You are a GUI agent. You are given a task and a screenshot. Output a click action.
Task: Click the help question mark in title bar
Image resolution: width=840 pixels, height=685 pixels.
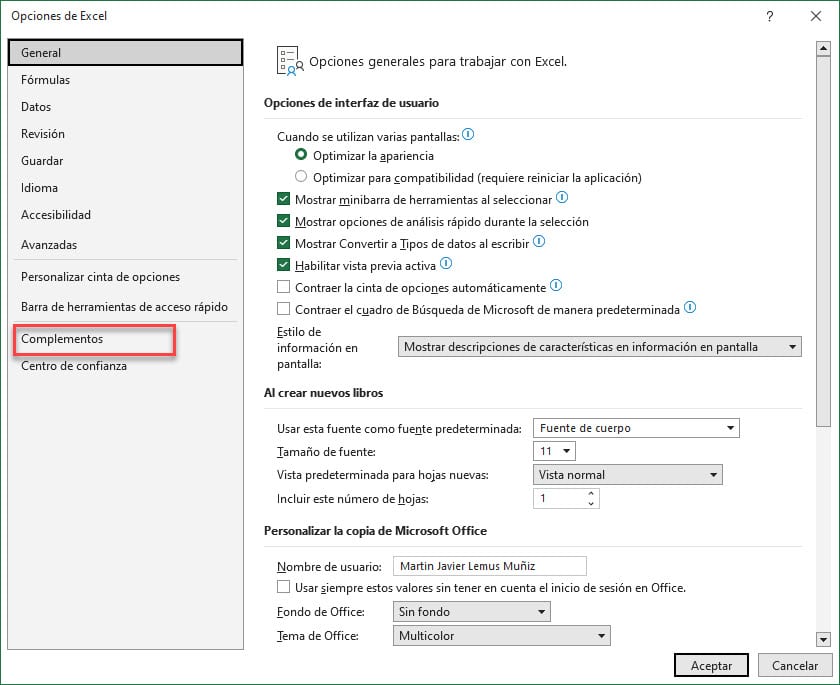click(769, 16)
